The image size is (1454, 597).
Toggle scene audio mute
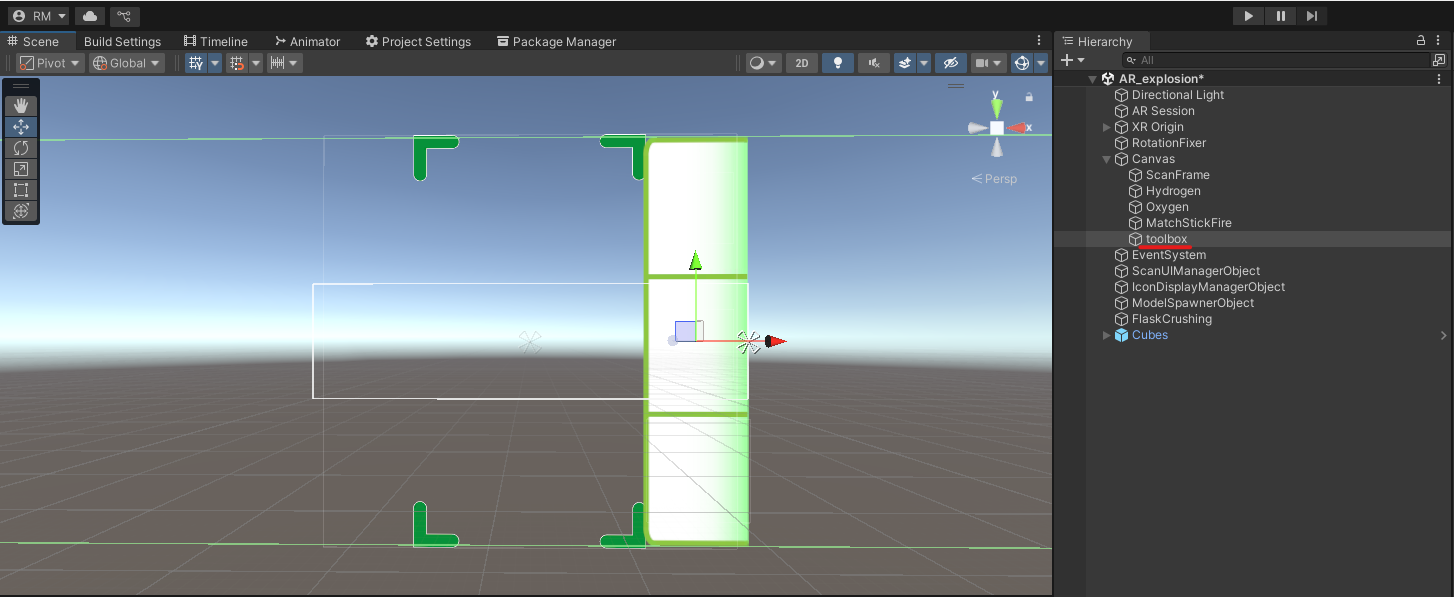873,63
